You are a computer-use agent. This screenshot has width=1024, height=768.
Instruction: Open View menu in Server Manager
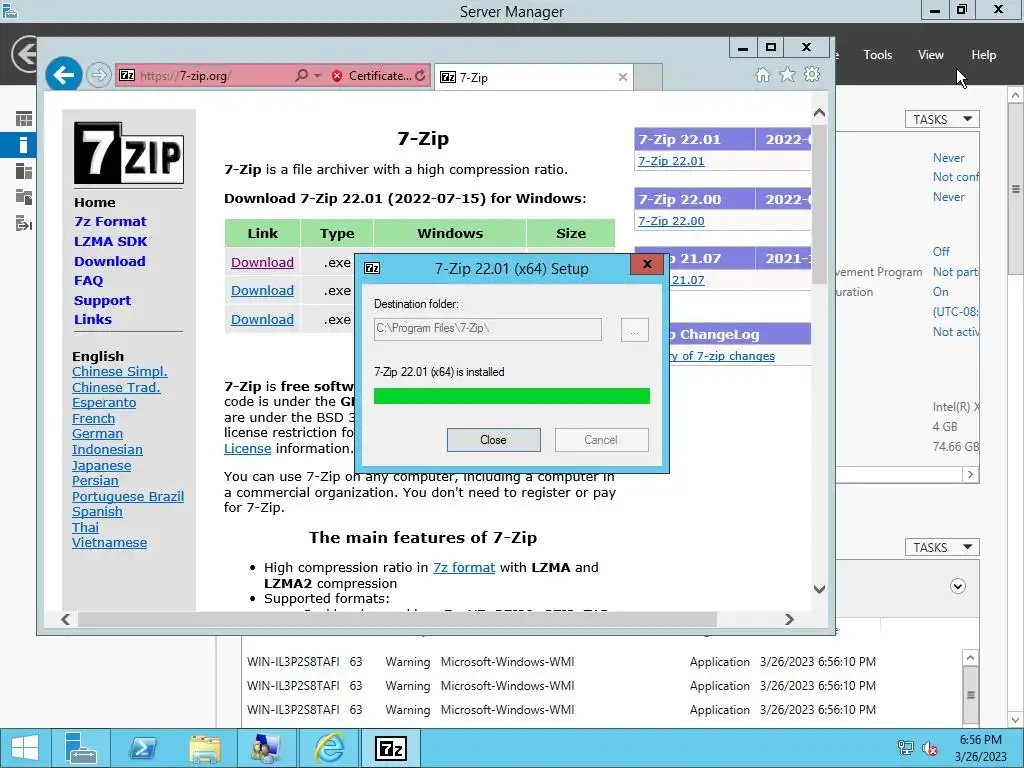[x=931, y=55]
